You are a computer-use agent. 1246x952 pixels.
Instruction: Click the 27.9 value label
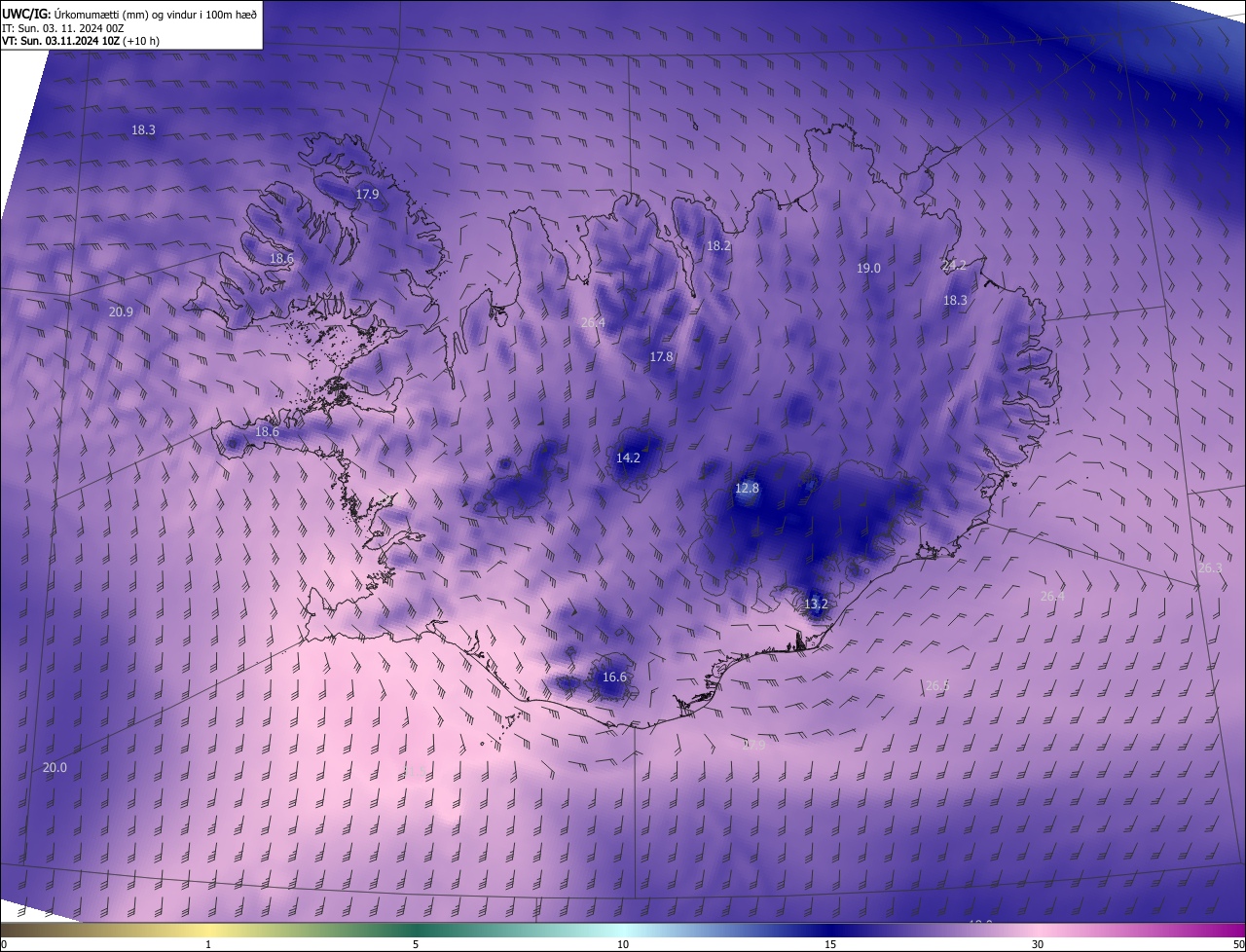pos(754,745)
